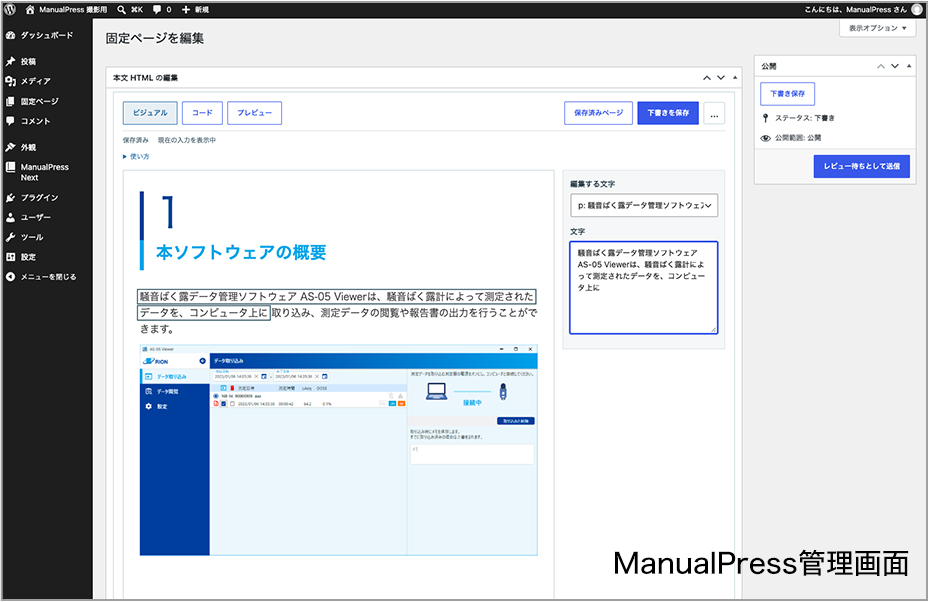Click the ManualPress Next book icon

(x=11, y=168)
